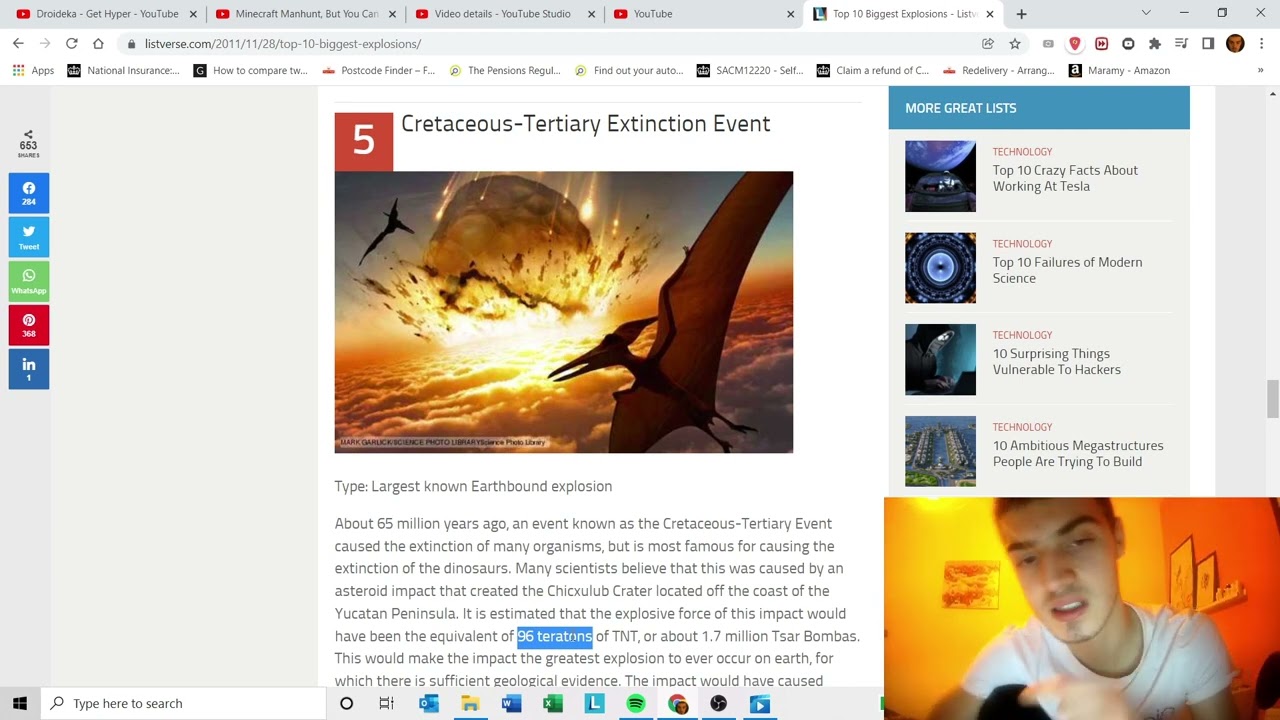The image size is (1280, 720).
Task: Click the page vertical scrollbar thumb
Action: (1272, 400)
